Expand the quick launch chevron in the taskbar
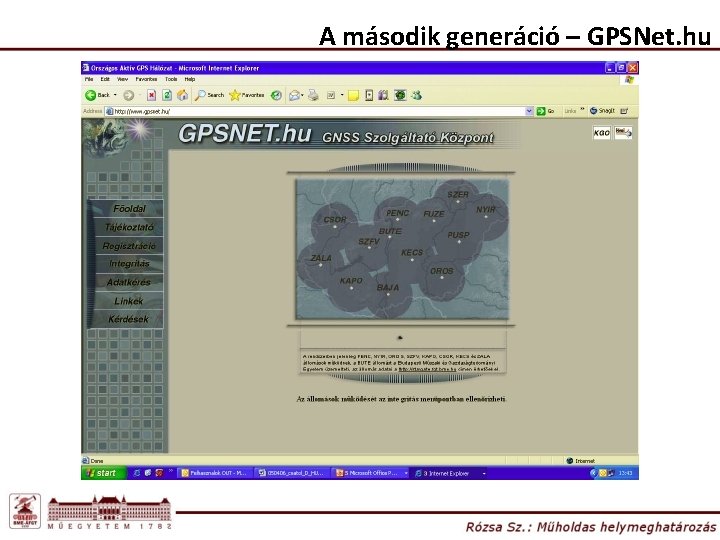This screenshot has height=540, width=720. (171, 471)
